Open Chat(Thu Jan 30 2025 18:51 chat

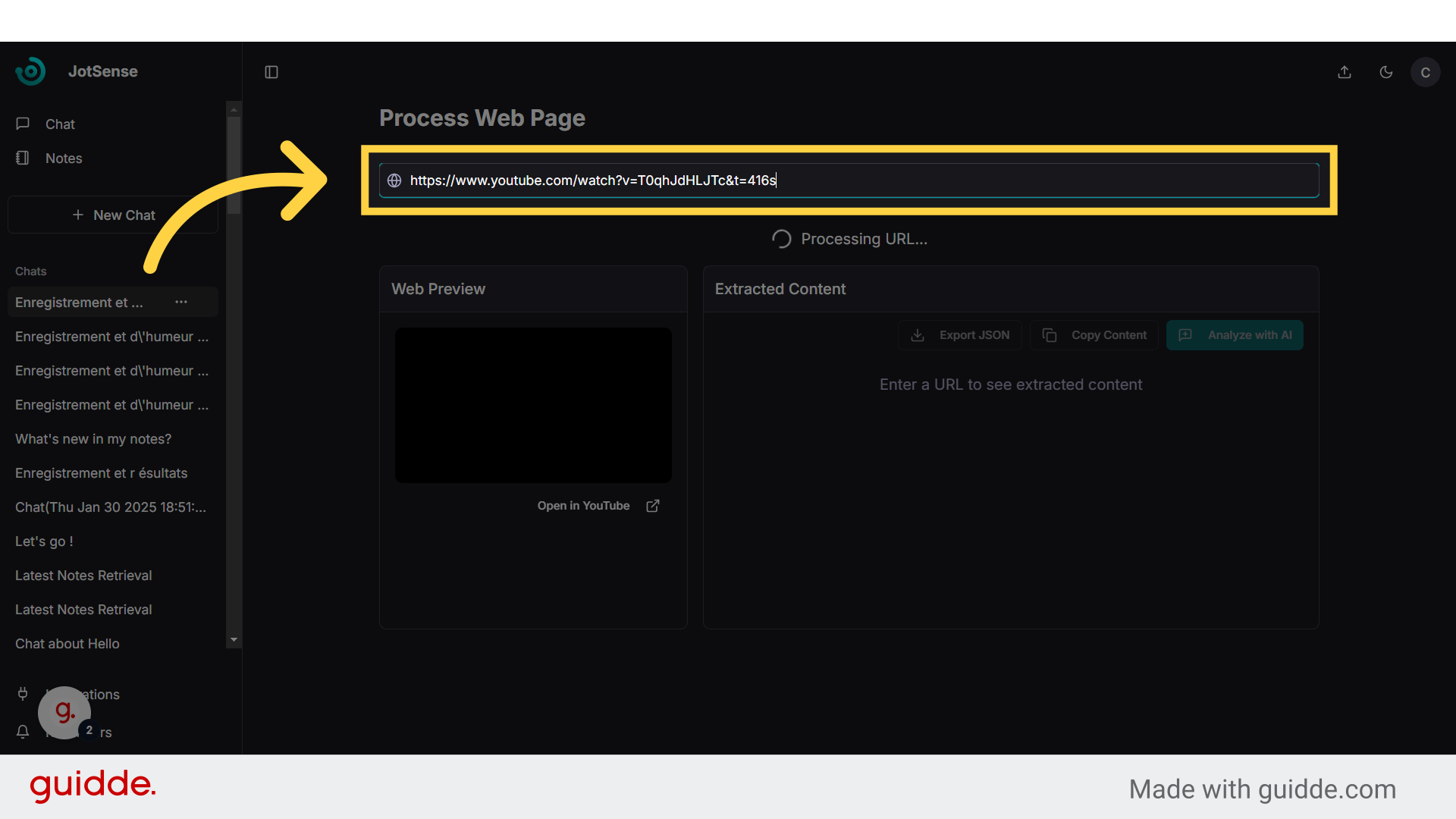point(111,507)
